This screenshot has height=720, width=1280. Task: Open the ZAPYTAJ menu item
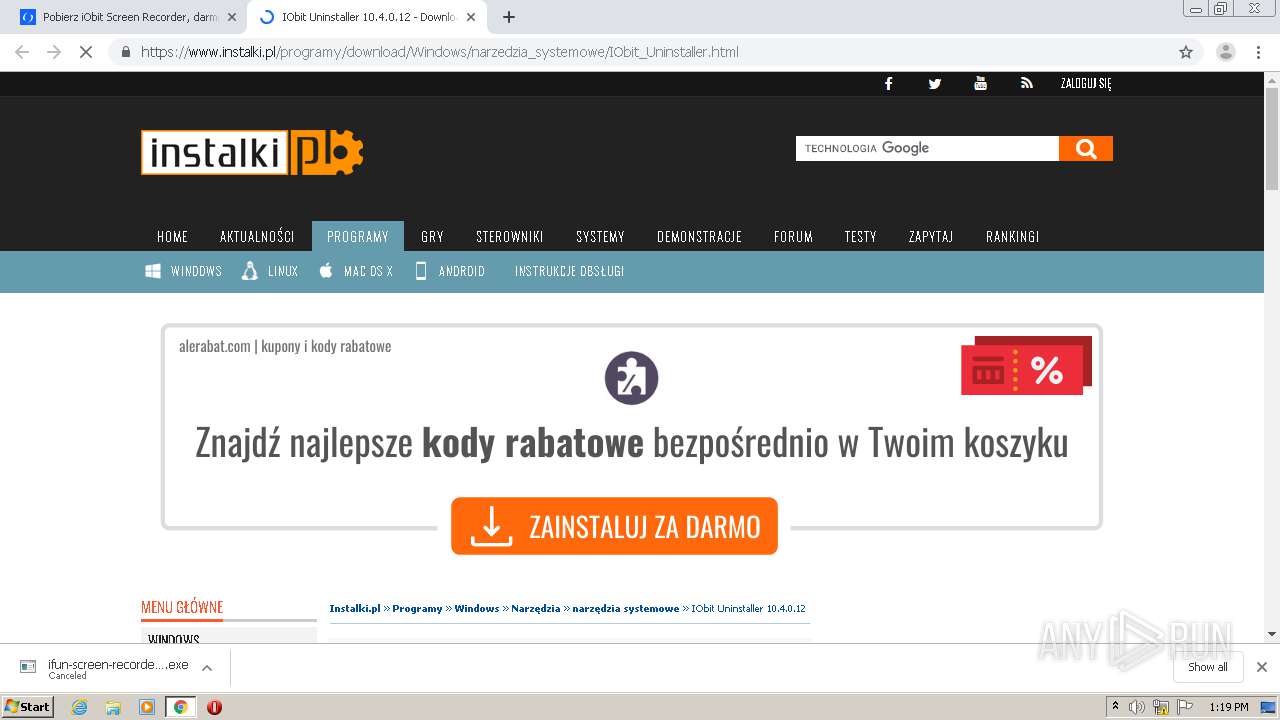(x=931, y=237)
